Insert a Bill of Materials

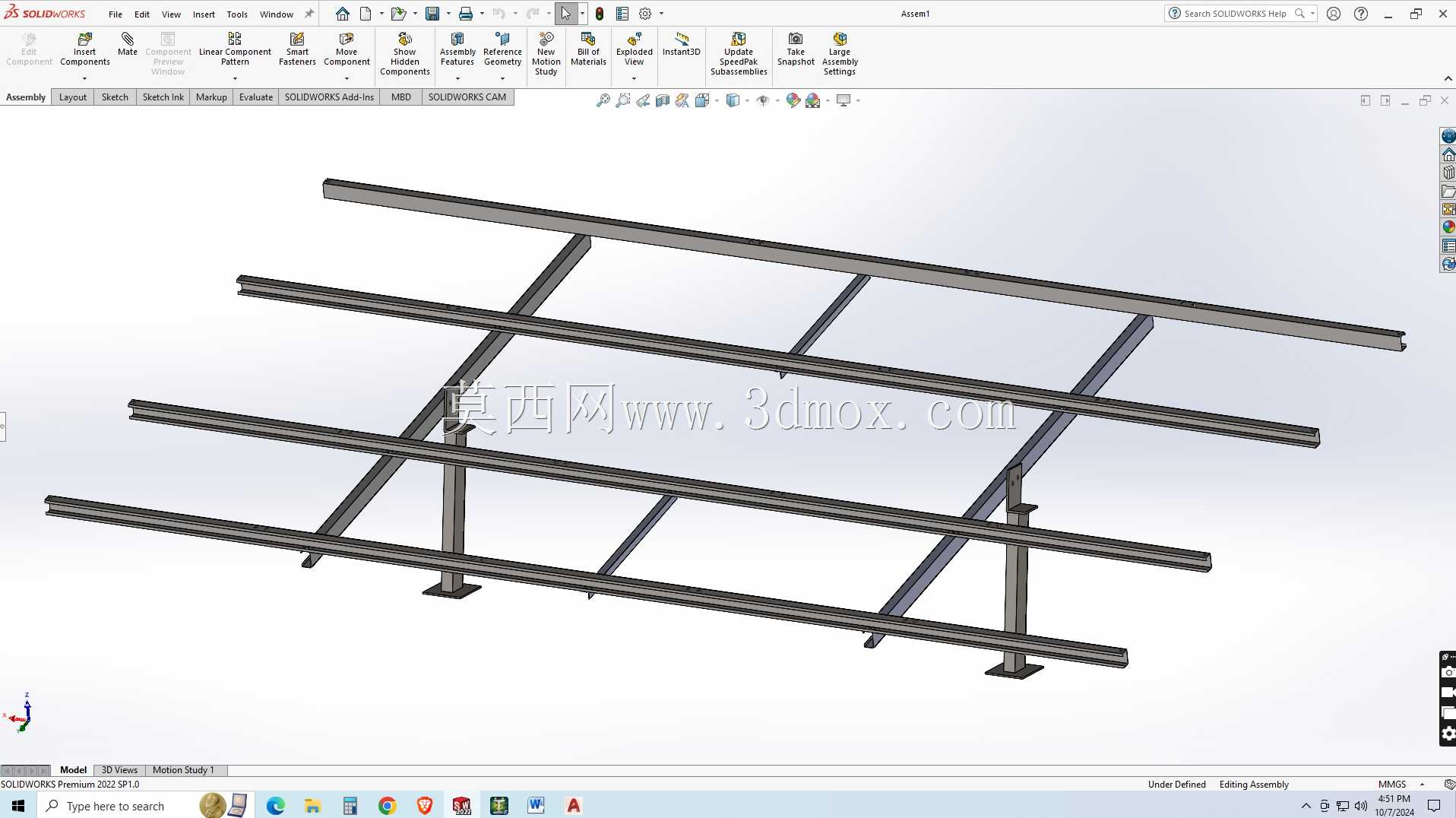tap(588, 49)
